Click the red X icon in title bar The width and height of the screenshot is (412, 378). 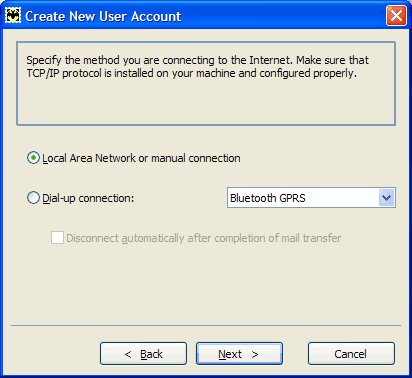[x=396, y=16]
